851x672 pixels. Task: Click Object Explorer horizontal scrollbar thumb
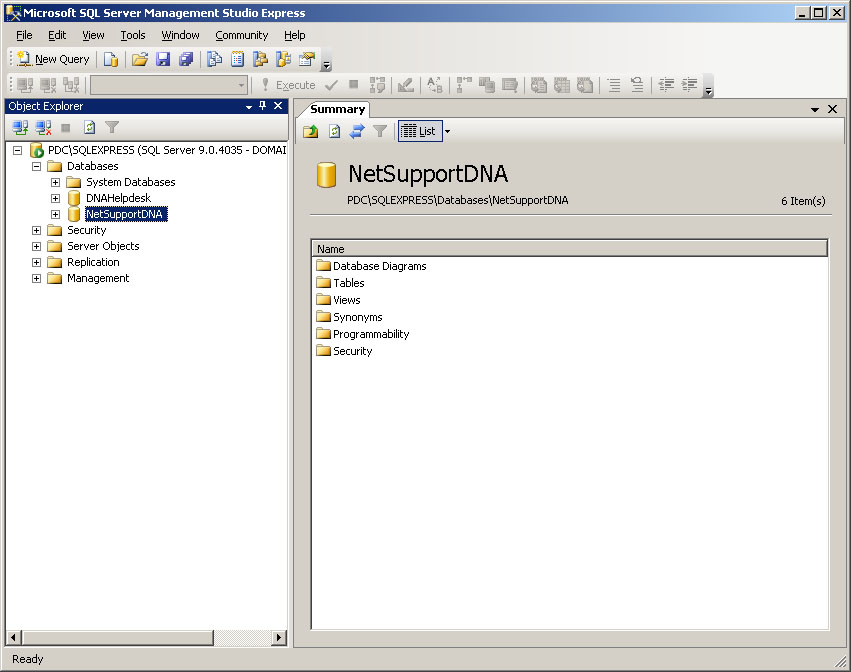(118, 637)
